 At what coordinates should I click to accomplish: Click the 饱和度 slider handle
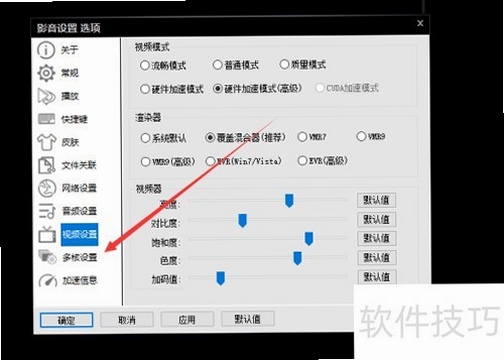tap(309, 239)
